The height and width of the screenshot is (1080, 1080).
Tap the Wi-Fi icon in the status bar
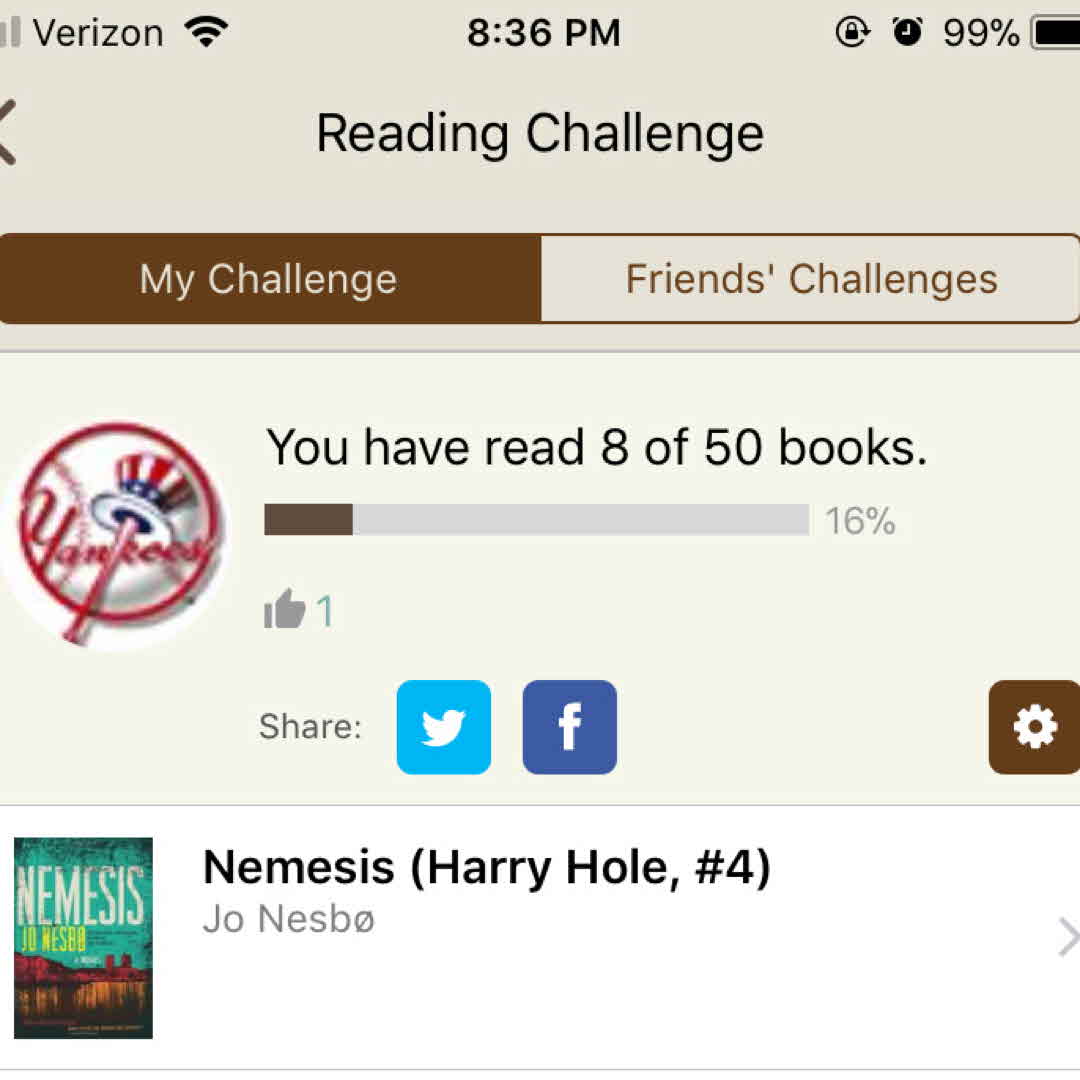(x=206, y=33)
